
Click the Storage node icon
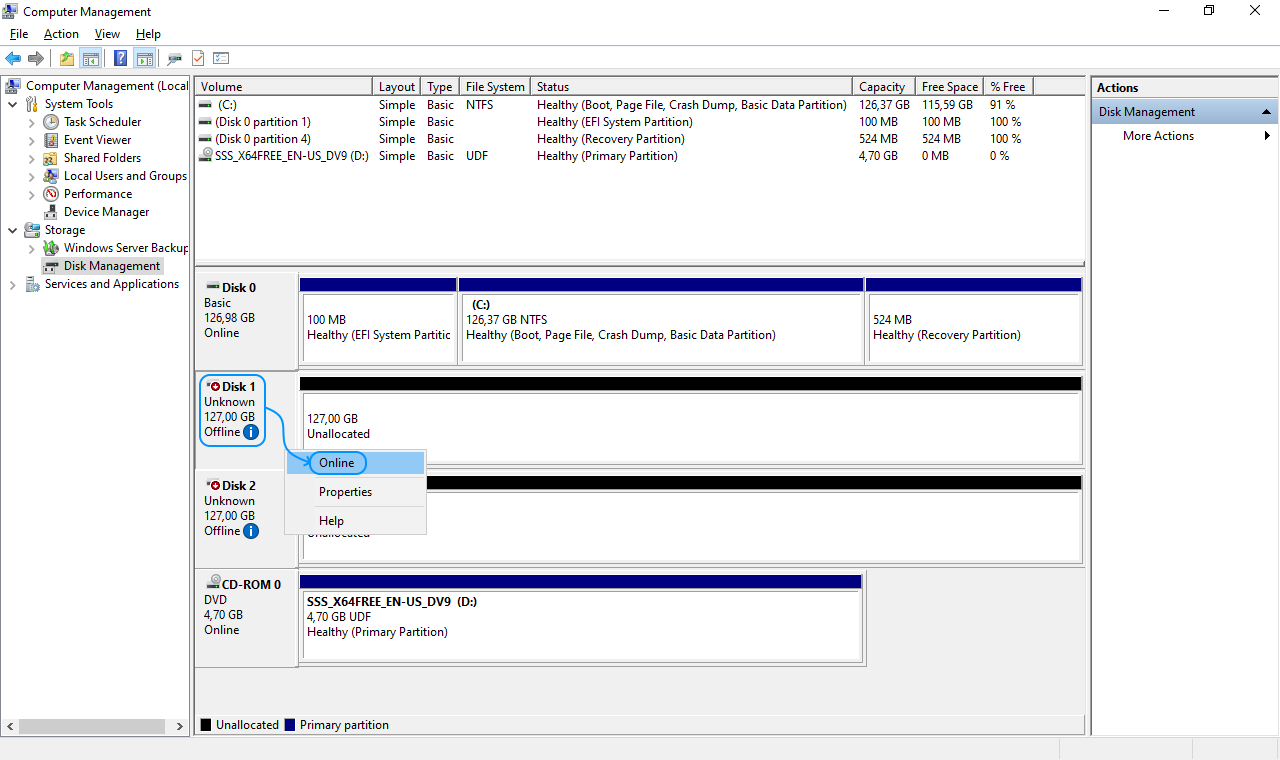32,230
